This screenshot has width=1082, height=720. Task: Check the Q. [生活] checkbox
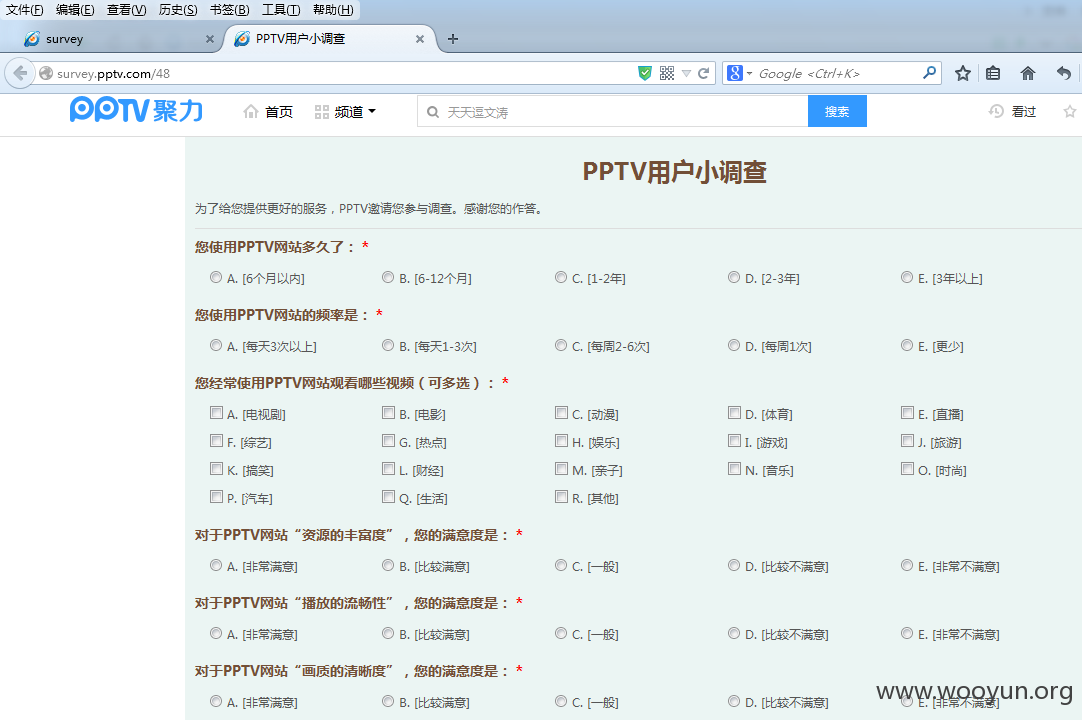388,497
